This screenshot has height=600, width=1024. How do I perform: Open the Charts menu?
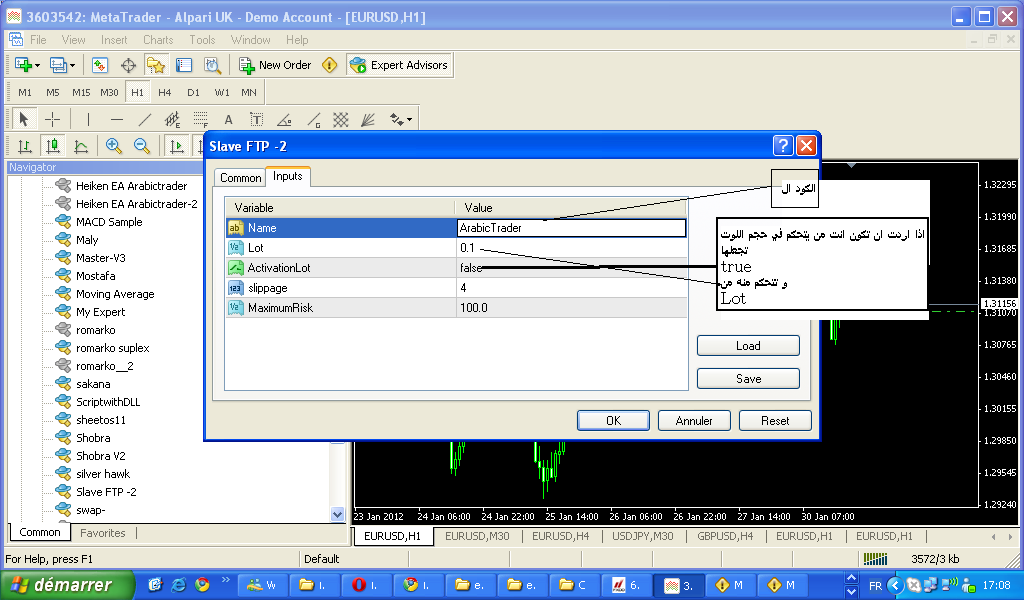[158, 40]
